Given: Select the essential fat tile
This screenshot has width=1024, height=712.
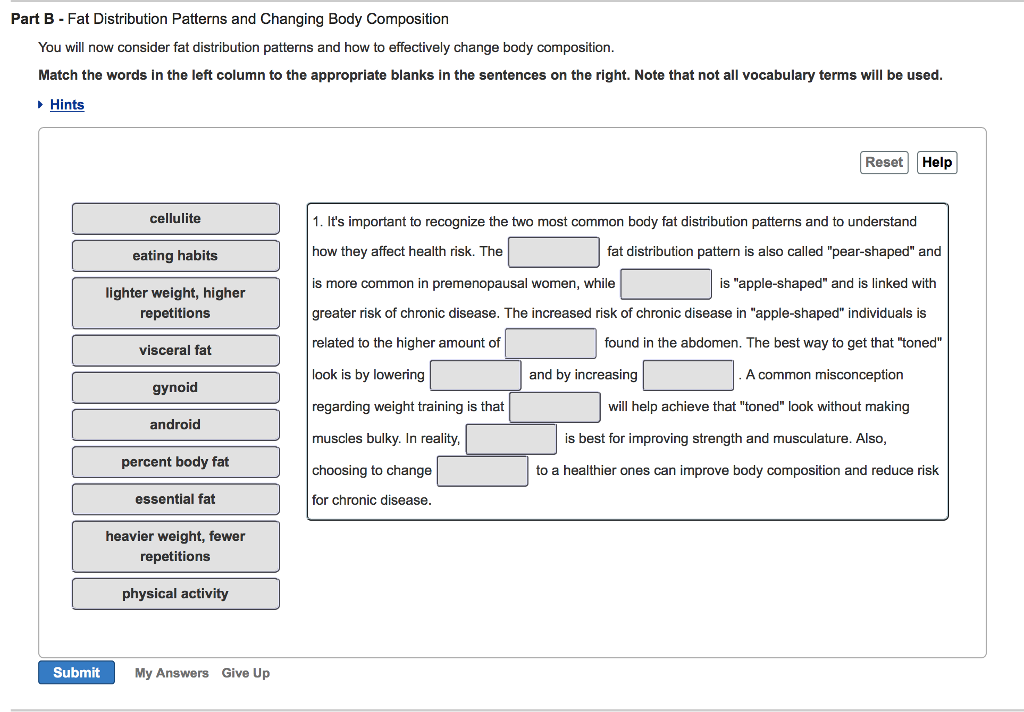Looking at the screenshot, I should (175, 498).
